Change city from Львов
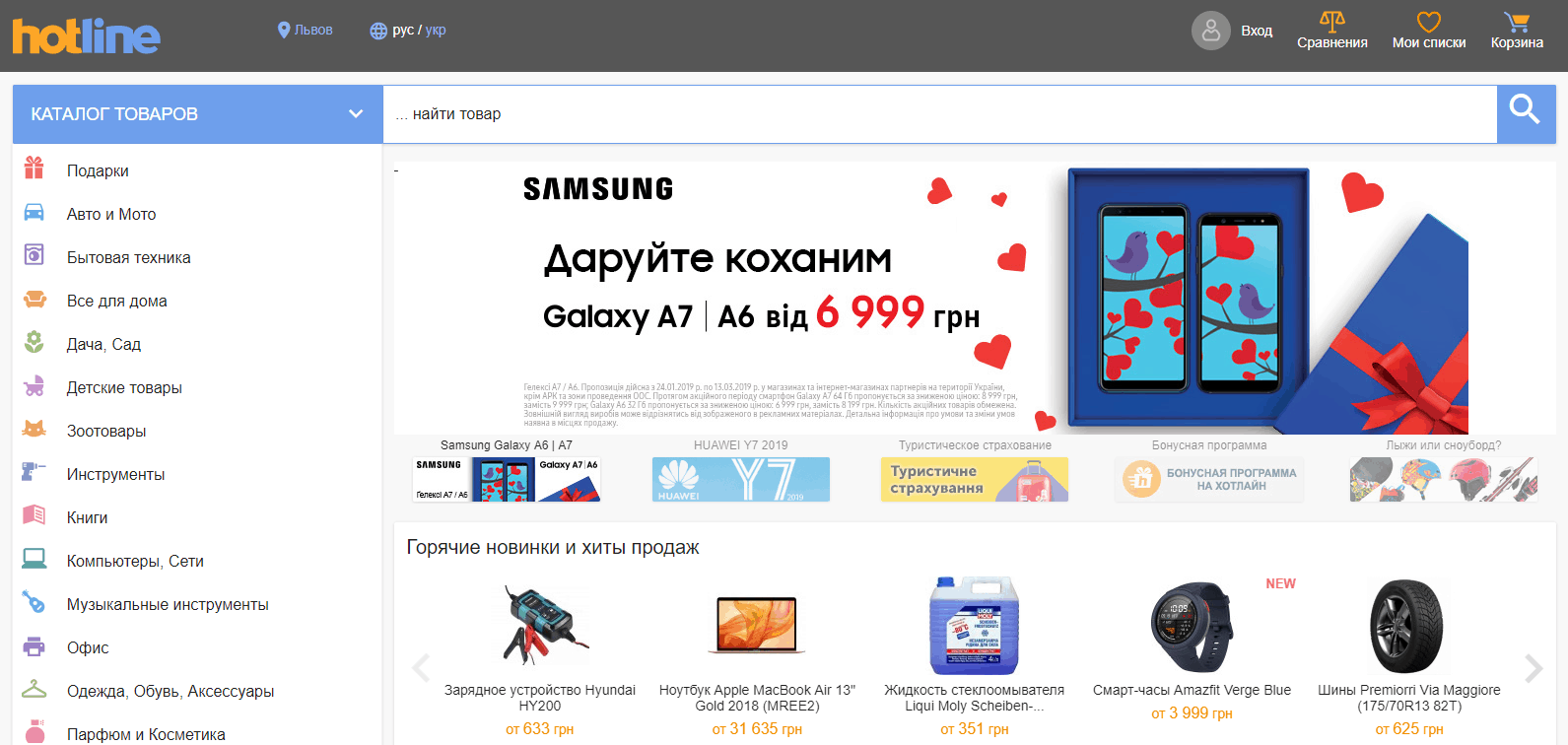 [x=306, y=31]
